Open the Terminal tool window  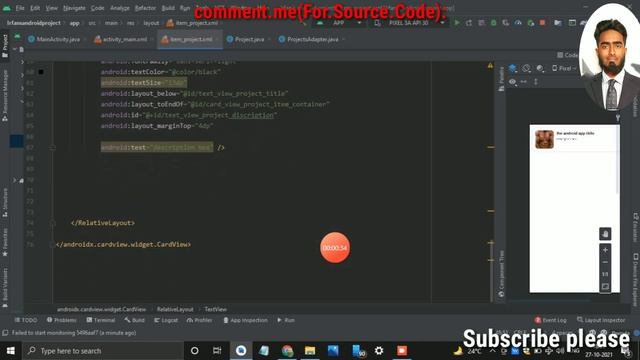click(x=101, y=320)
